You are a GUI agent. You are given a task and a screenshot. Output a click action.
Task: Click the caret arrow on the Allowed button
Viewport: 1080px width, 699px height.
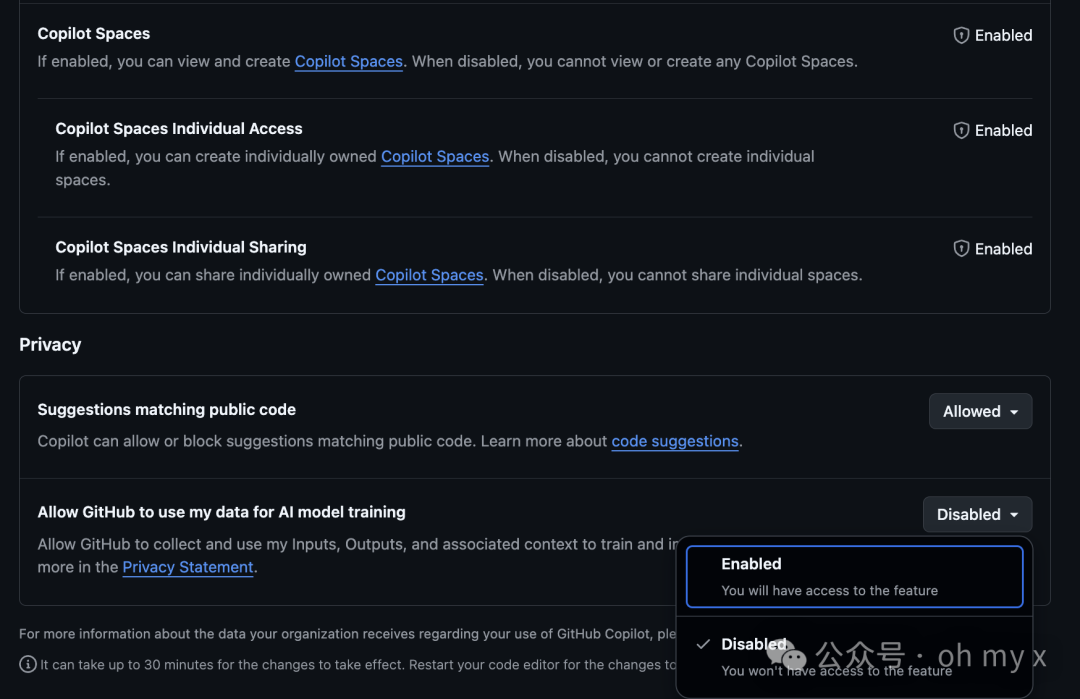[1016, 411]
